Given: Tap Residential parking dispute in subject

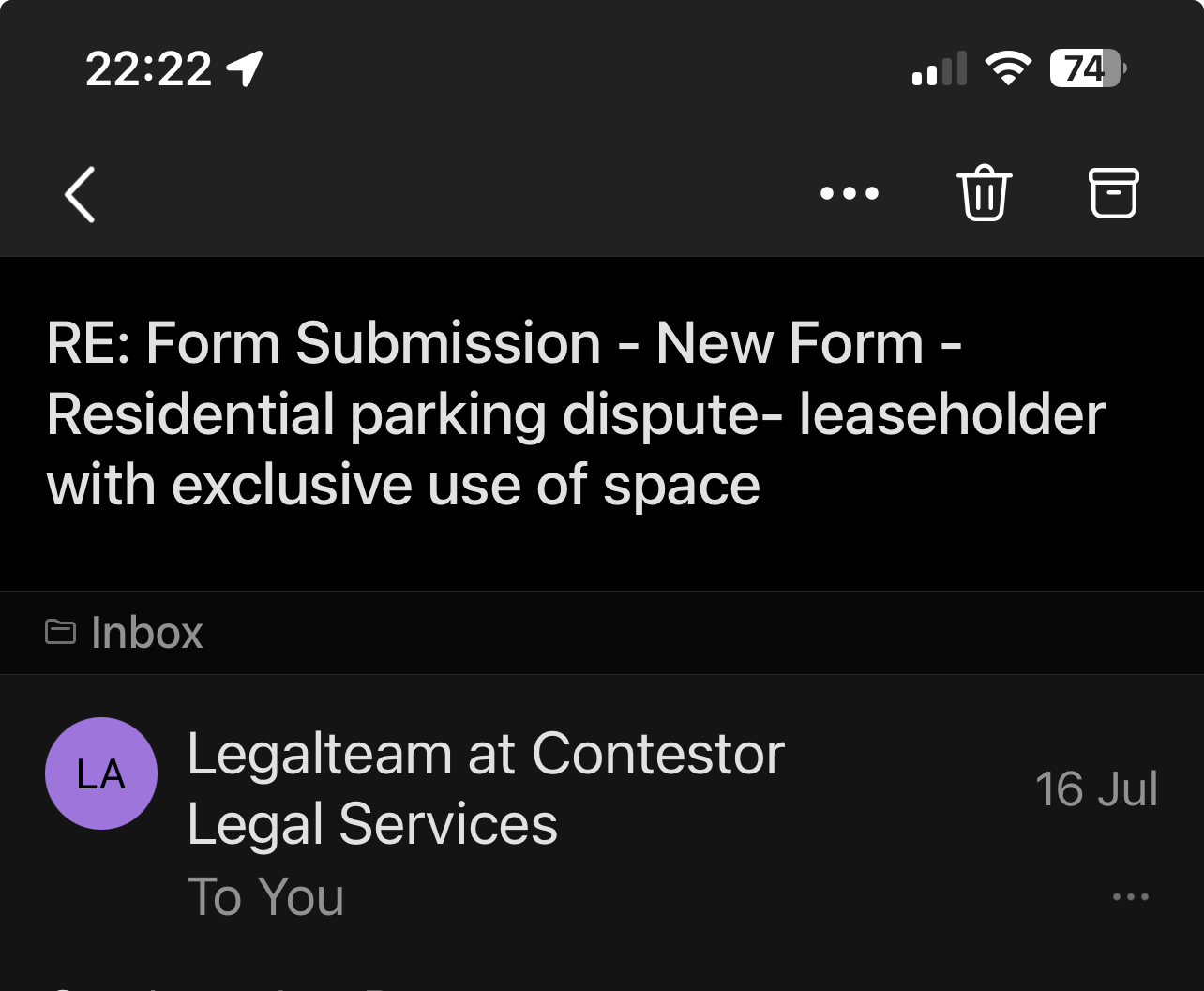Looking at the screenshot, I should click(x=397, y=415).
